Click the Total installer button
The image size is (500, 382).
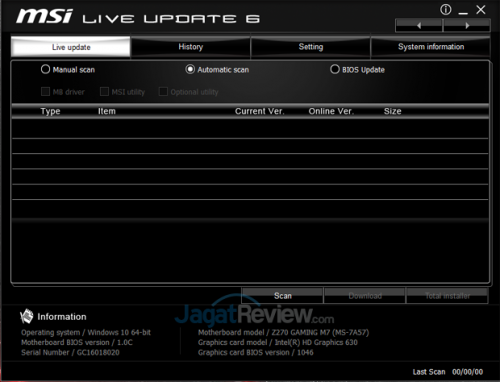(x=447, y=296)
